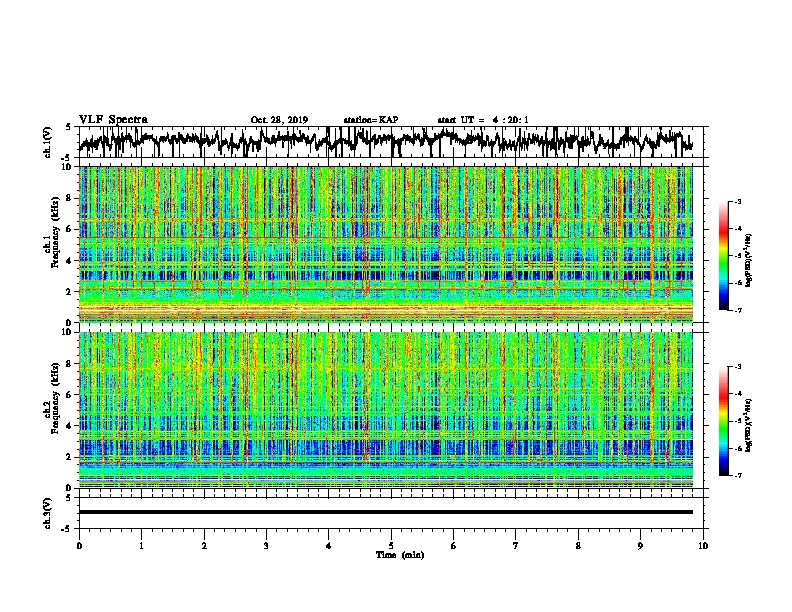Click the "Time (min)" x-axis label
Screen dimensions: 792x612
pyautogui.click(x=400, y=555)
